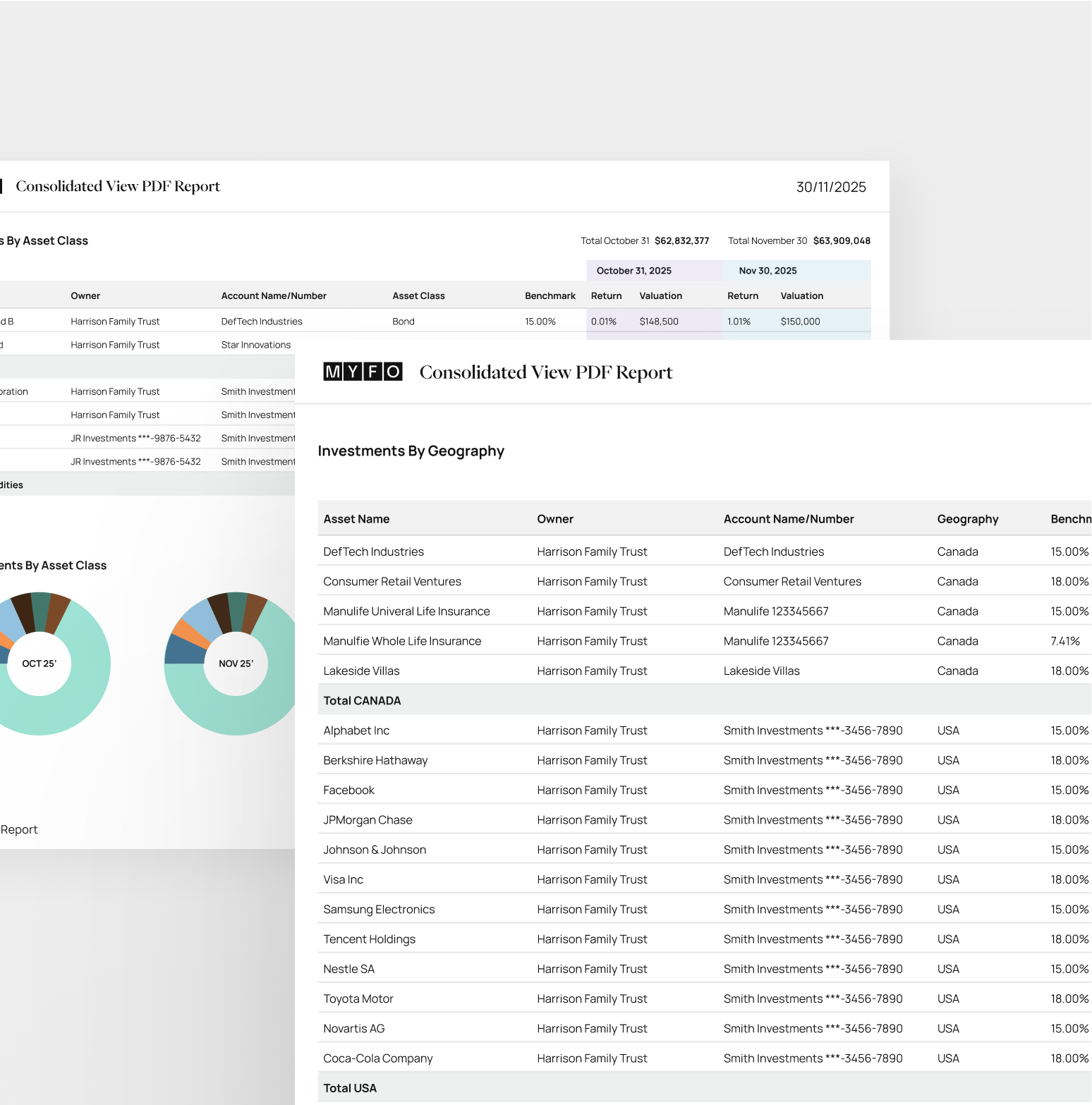Click the OCT 25' donut chart center
This screenshot has width=1092, height=1105.
tap(39, 664)
